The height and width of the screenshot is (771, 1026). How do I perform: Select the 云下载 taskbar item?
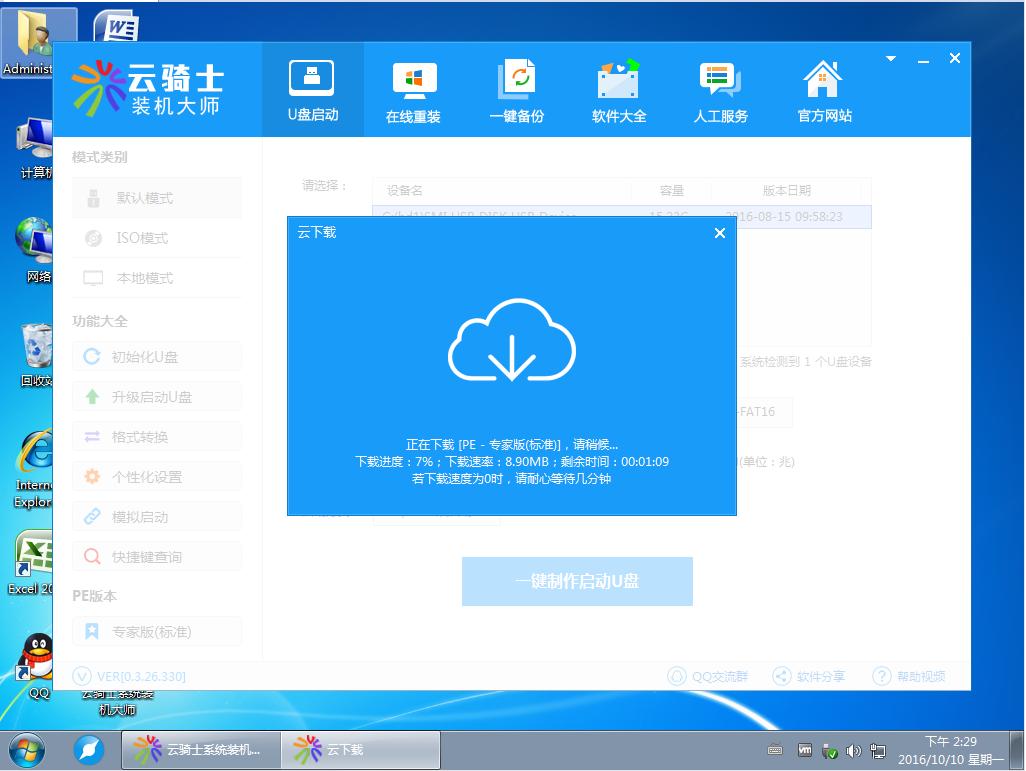click(x=360, y=749)
